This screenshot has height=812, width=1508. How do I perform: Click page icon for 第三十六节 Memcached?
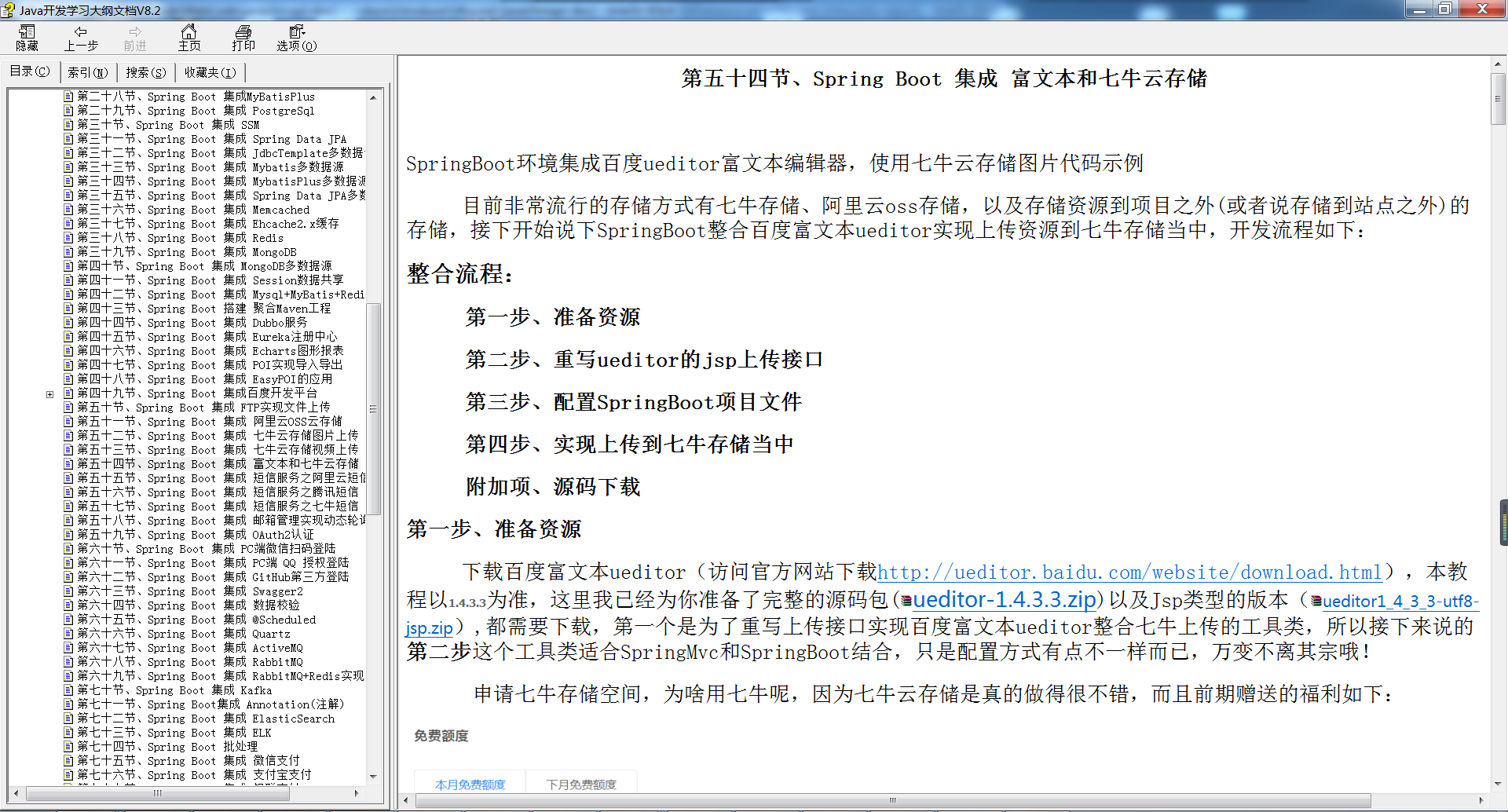[68, 210]
